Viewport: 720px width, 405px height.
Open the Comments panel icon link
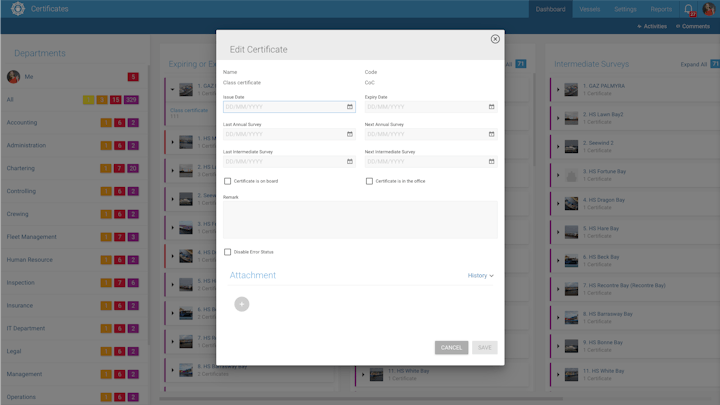(x=693, y=26)
